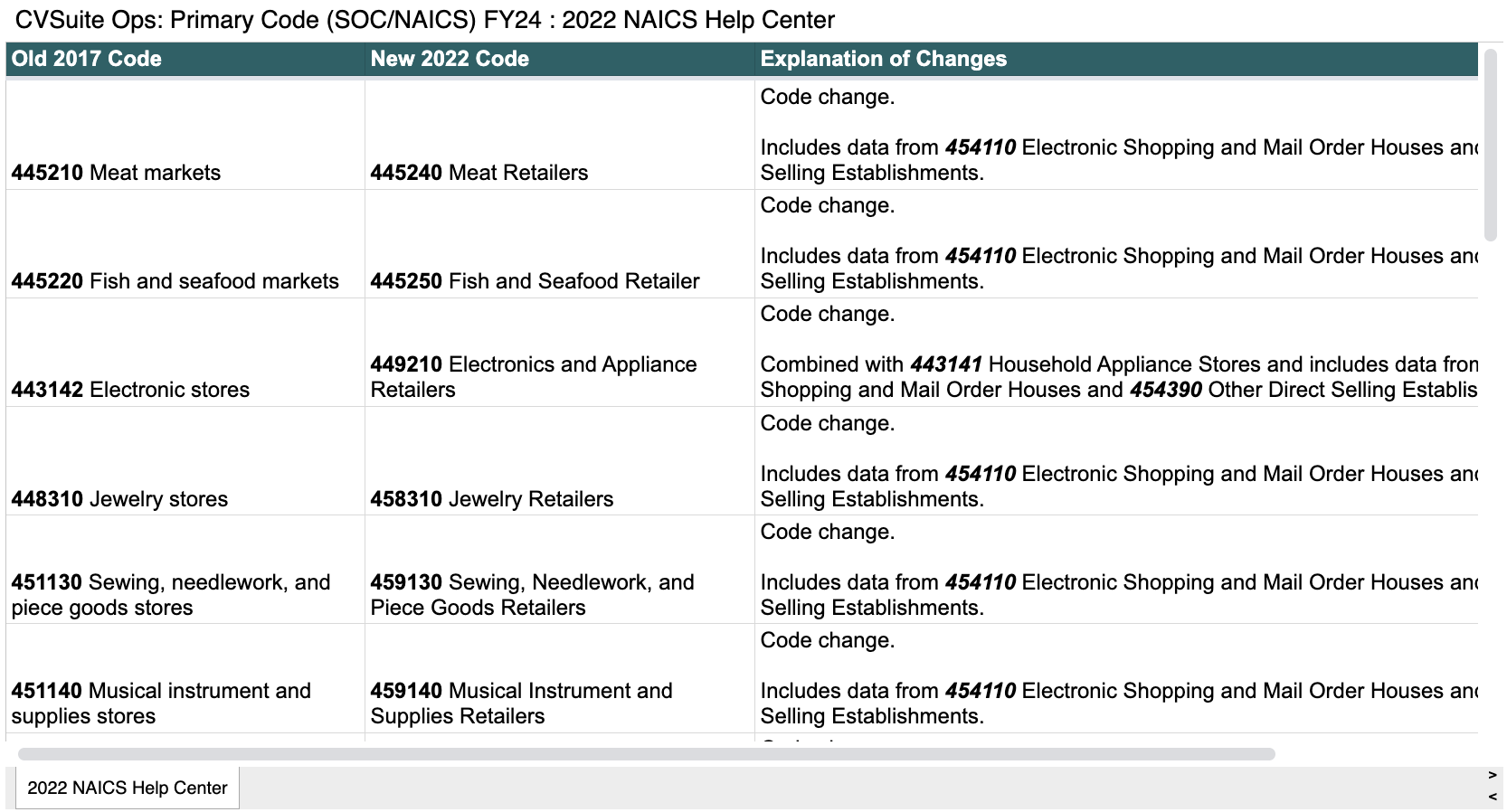Viewport: 1507px width, 812px height.
Task: Click the horizontal scrollbar at the bottom
Action: (646, 754)
